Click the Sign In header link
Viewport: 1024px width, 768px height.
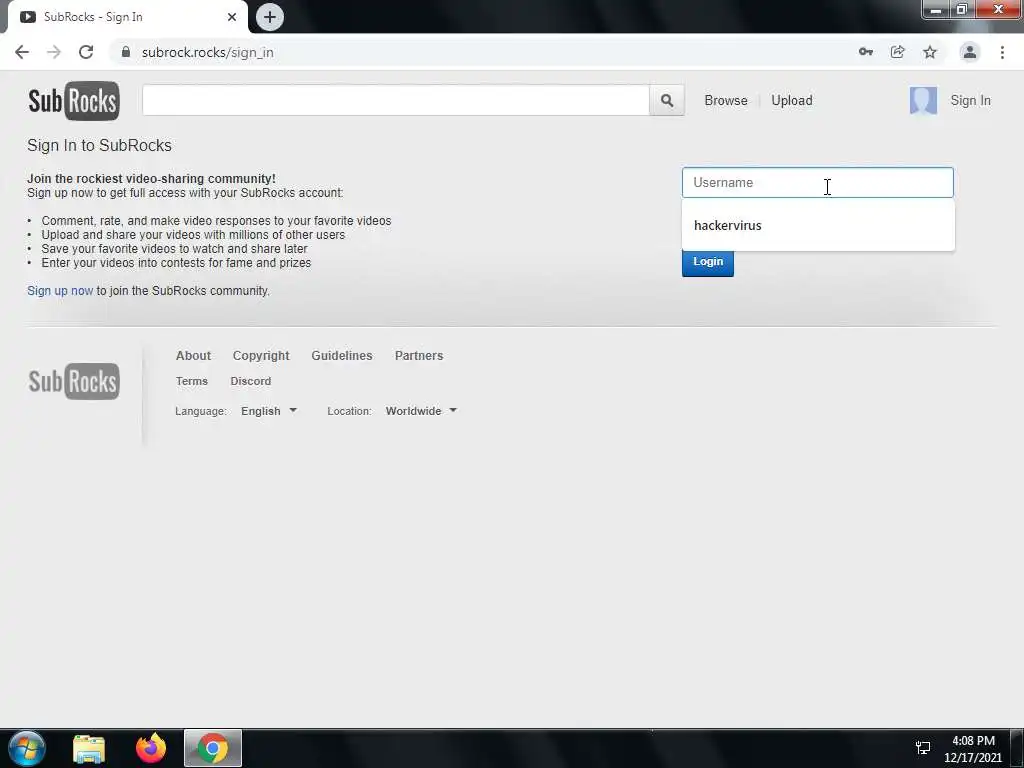(970, 101)
